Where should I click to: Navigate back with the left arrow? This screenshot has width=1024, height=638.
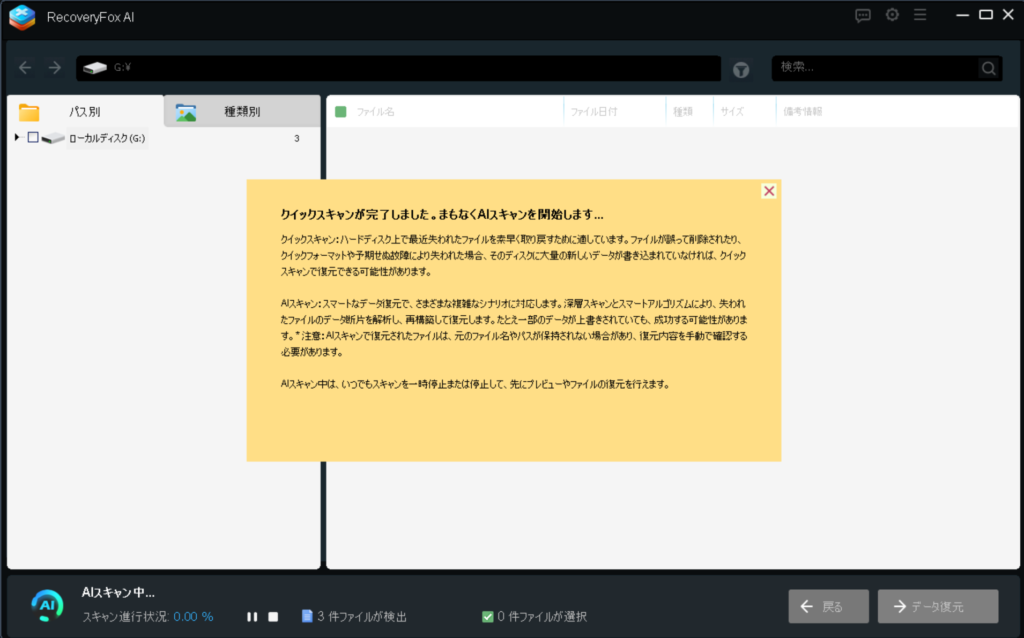(x=26, y=68)
